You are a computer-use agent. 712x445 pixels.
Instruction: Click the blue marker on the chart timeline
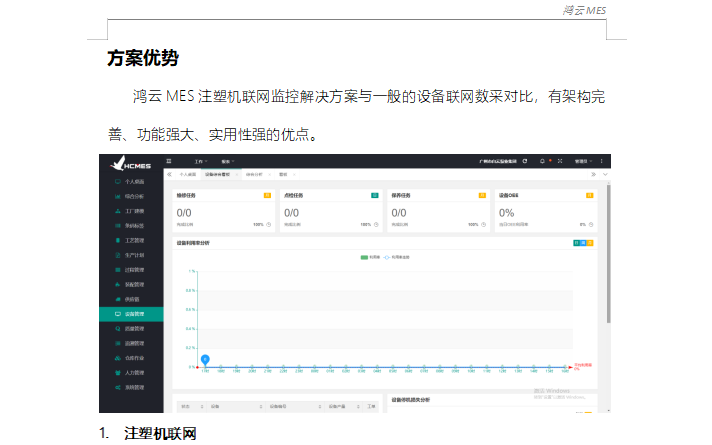(x=205, y=359)
